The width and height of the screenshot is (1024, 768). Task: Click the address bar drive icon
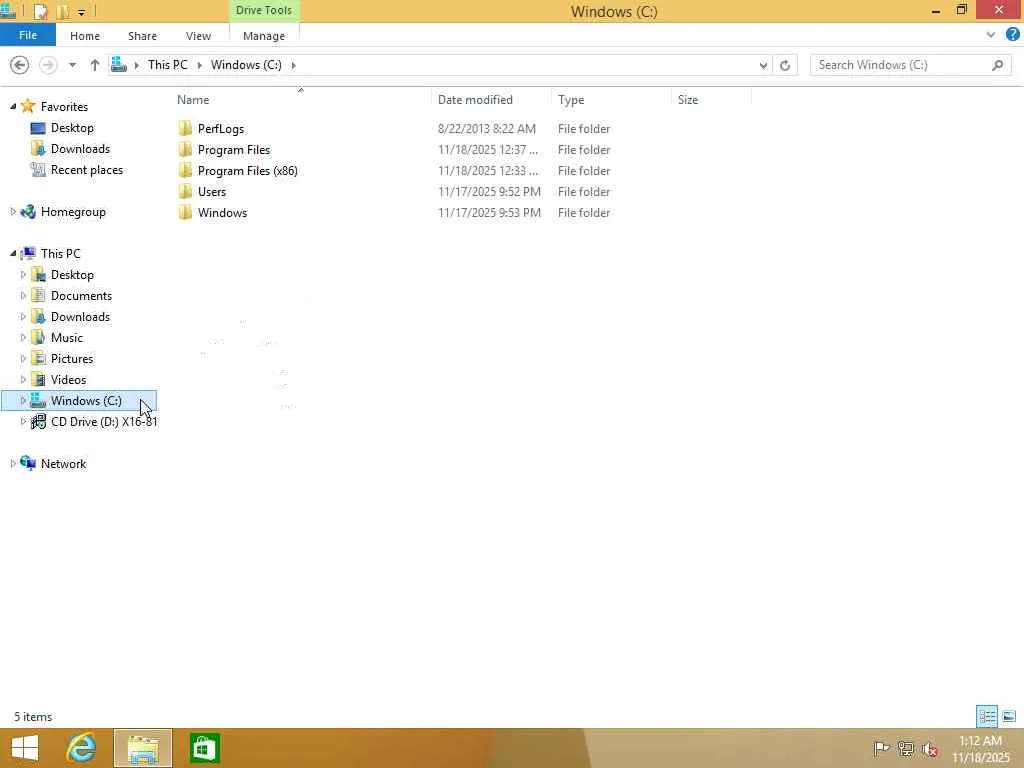119,65
